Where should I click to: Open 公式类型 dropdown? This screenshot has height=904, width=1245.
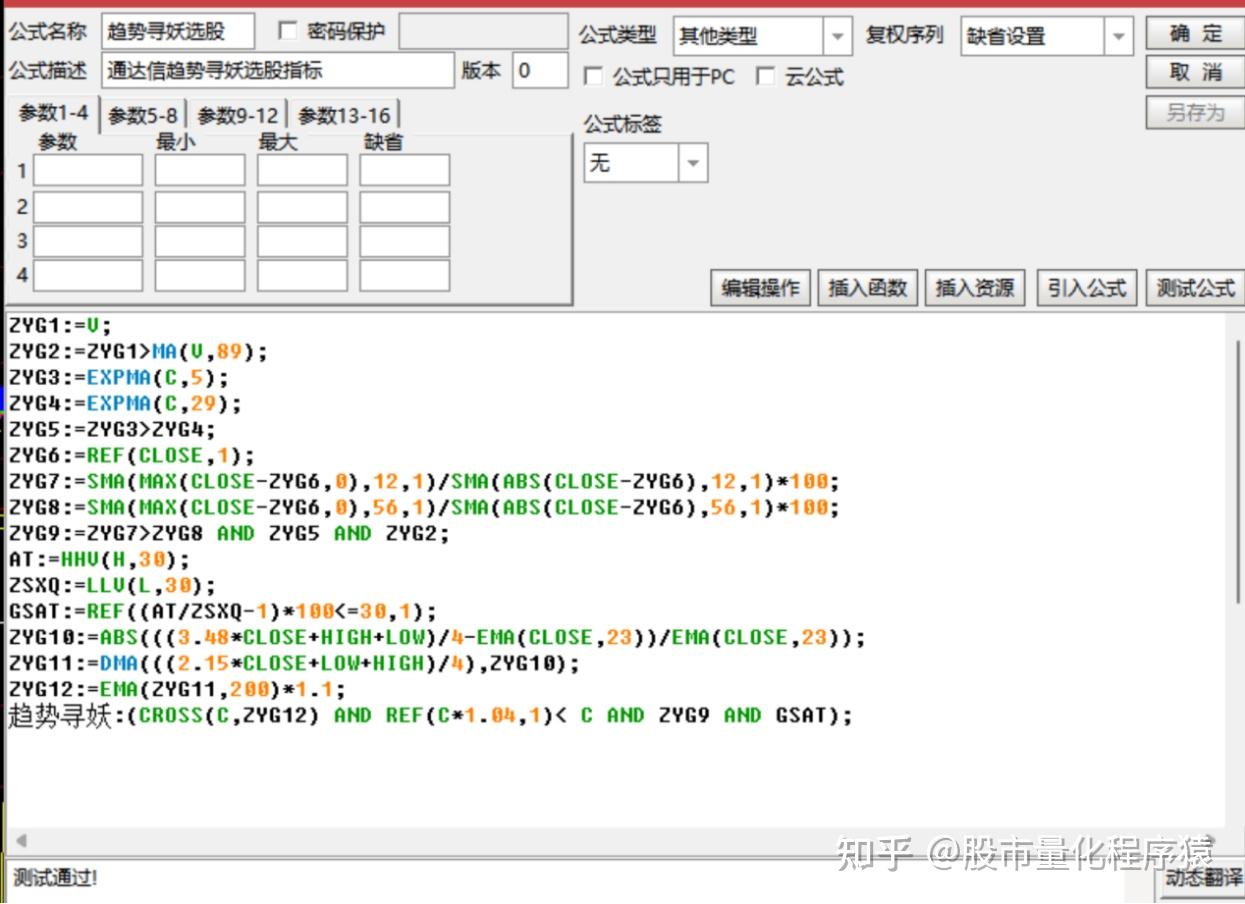click(x=762, y=37)
